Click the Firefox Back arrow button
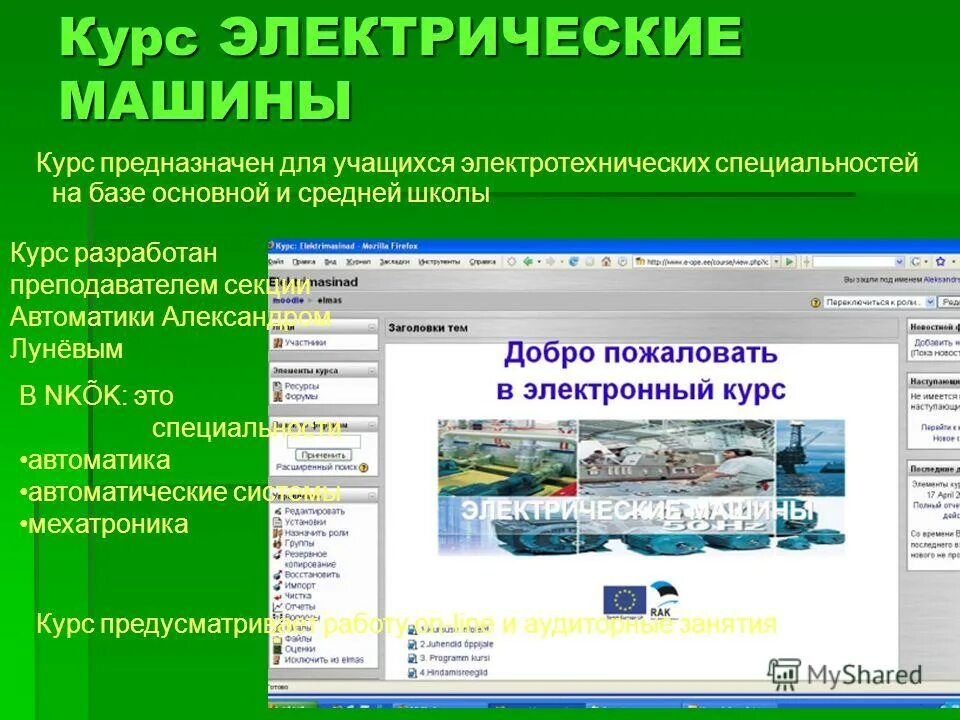 (528, 261)
